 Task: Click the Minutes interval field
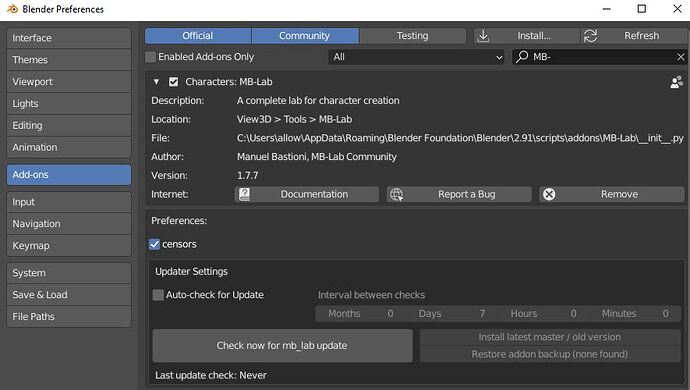pyautogui.click(x=635, y=314)
